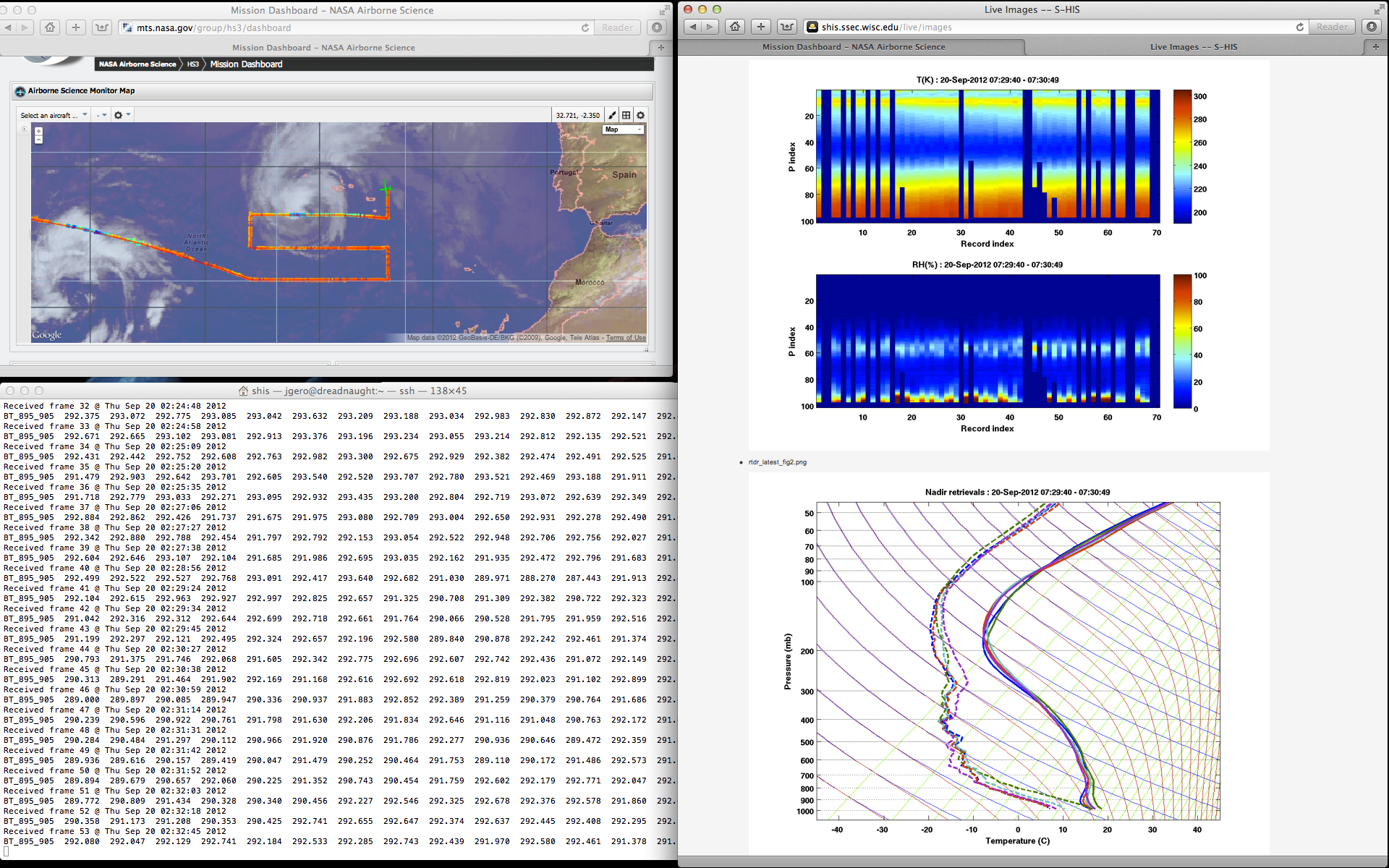Switch to Mission Dashboard tab in right window

[x=853, y=47]
